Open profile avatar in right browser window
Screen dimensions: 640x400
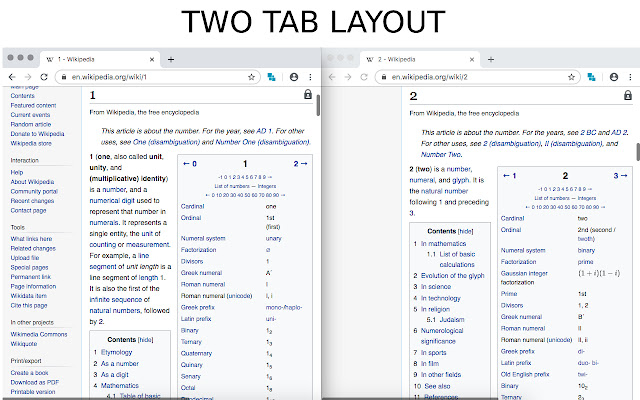pos(614,77)
